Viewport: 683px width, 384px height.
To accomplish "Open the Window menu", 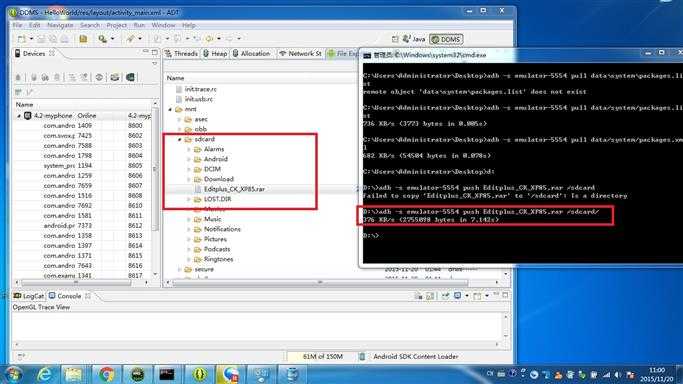I will pos(163,25).
